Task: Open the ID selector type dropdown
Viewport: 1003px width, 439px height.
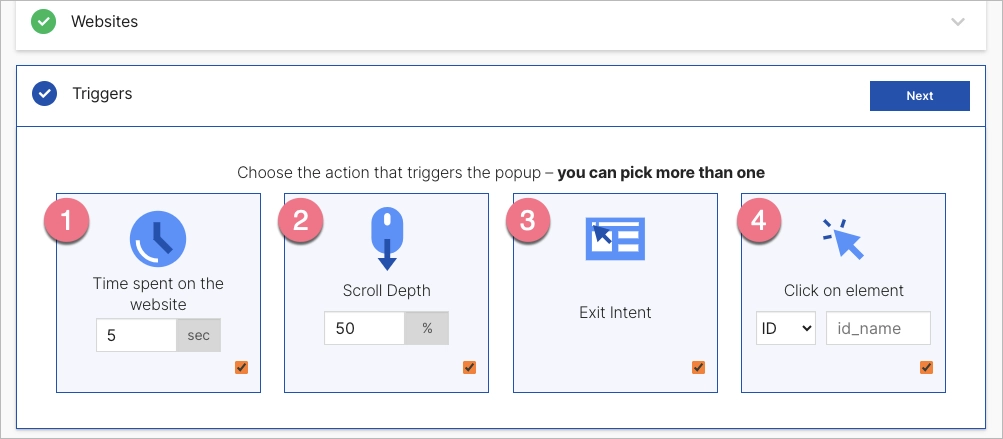Action: tap(786, 328)
